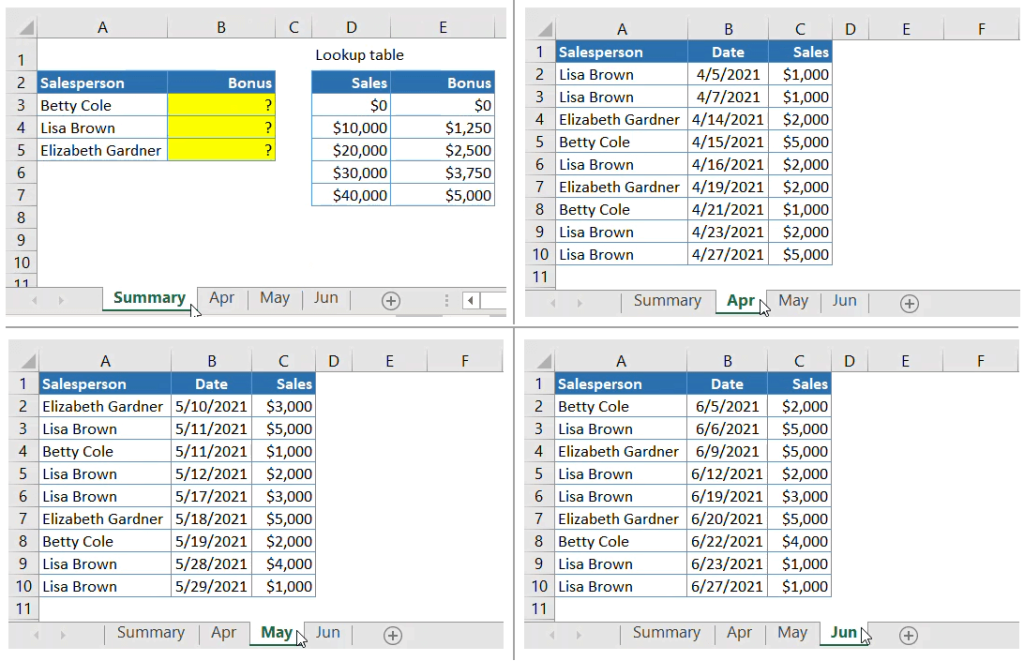Image resolution: width=1024 pixels, height=661 pixels.
Task: Click horizontal scroll left arrow in Summary pane
Action: pos(471,300)
